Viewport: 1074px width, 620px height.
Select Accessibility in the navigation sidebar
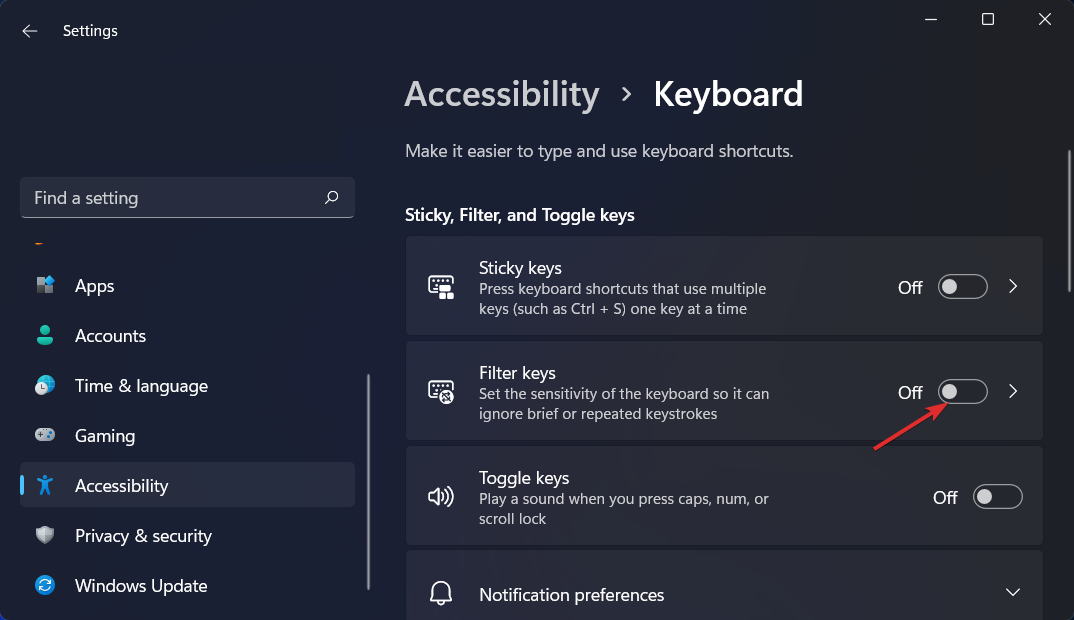pos(121,486)
